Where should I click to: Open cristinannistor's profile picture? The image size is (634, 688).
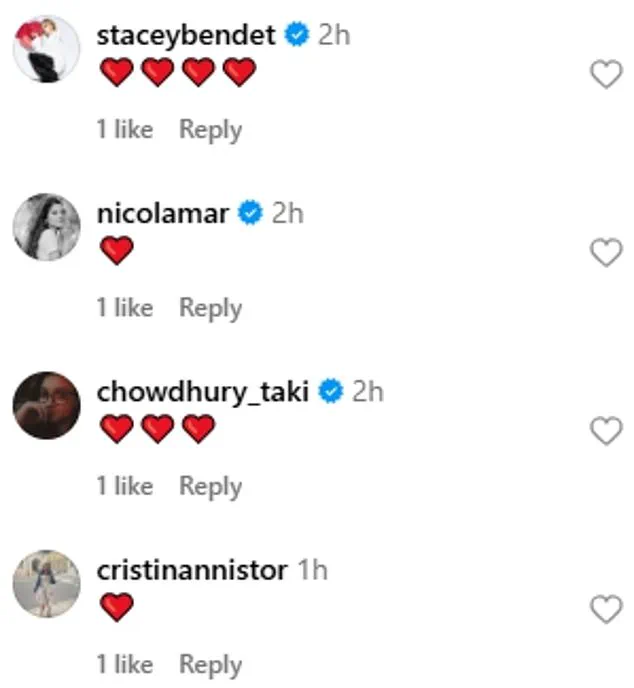[x=46, y=583]
